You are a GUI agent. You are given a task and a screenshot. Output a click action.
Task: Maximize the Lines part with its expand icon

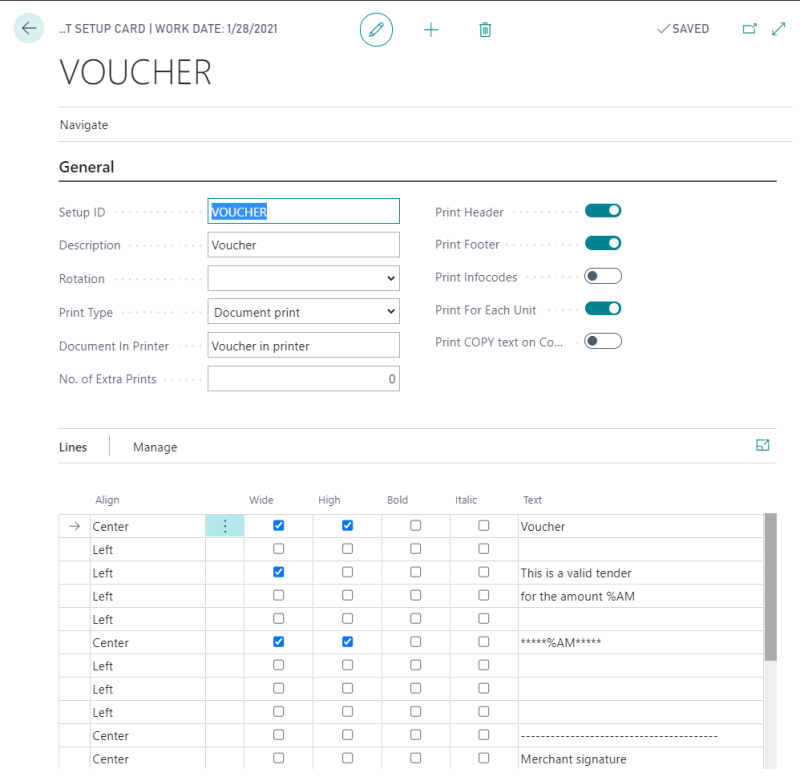coord(762,445)
